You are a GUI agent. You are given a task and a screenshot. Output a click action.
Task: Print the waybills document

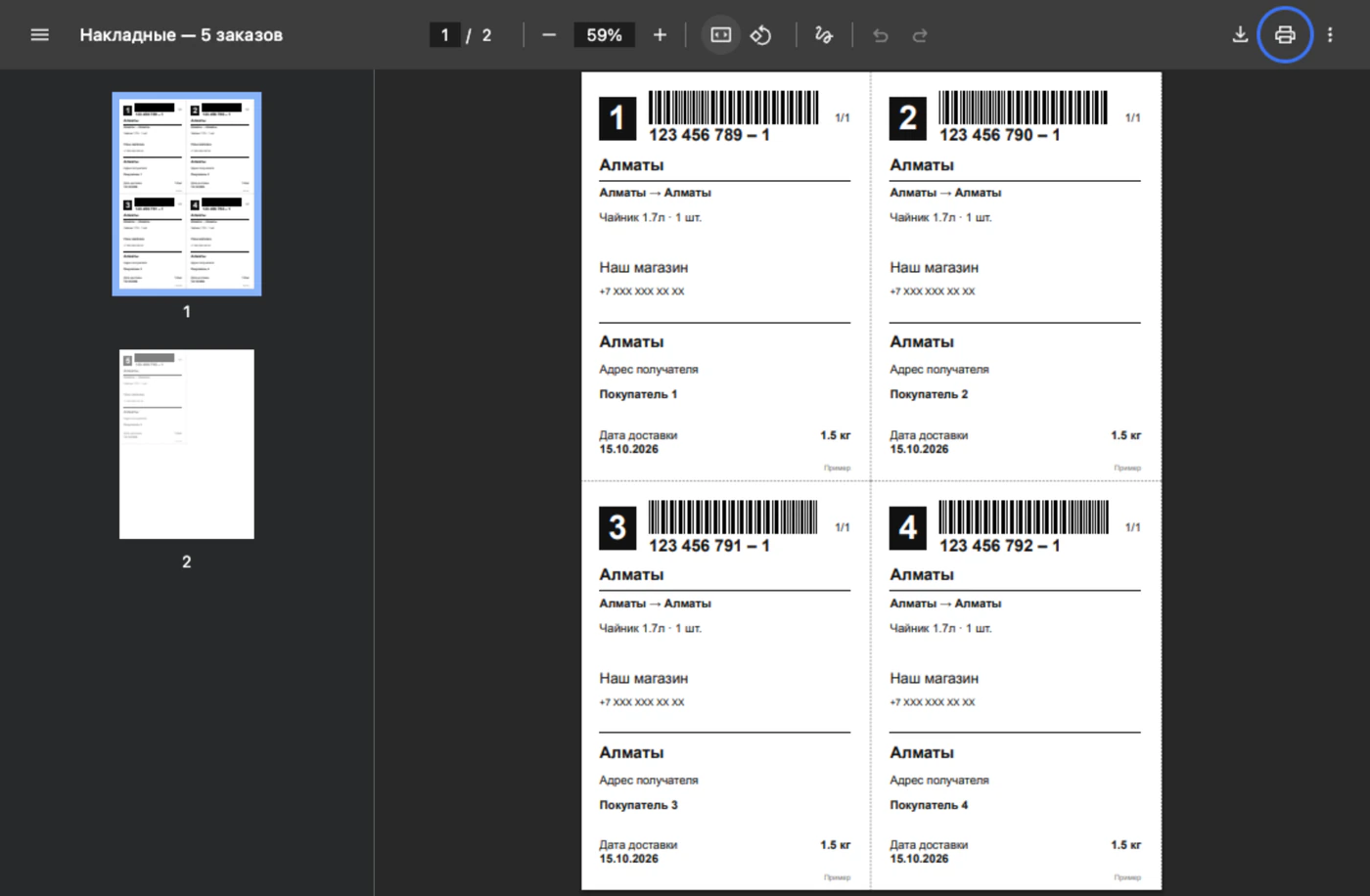tap(1285, 35)
